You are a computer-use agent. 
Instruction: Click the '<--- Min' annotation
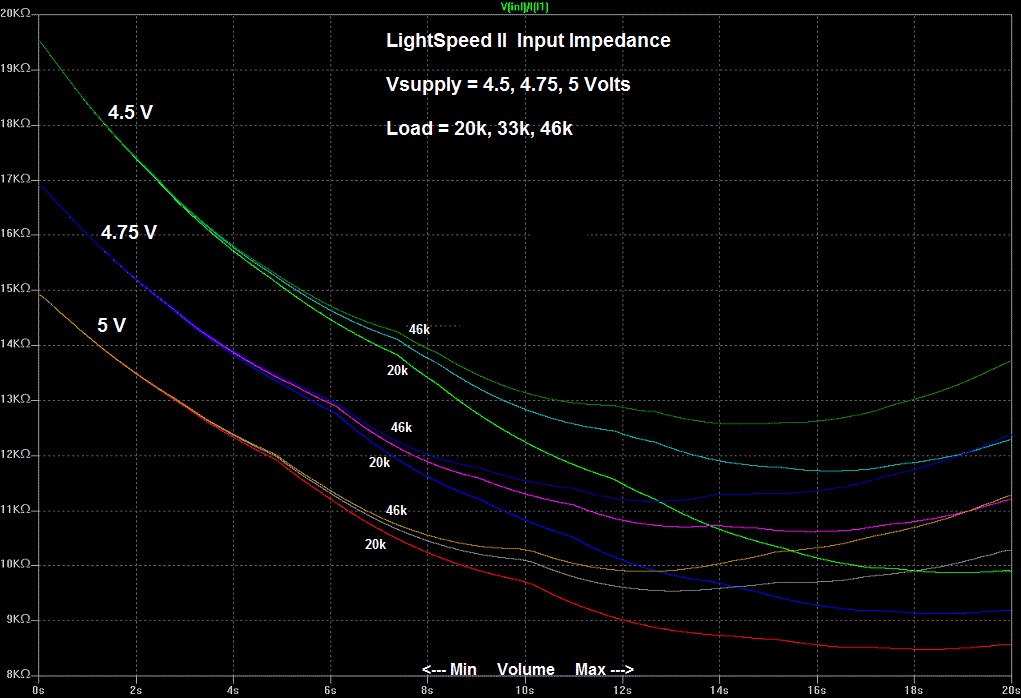[449, 670]
